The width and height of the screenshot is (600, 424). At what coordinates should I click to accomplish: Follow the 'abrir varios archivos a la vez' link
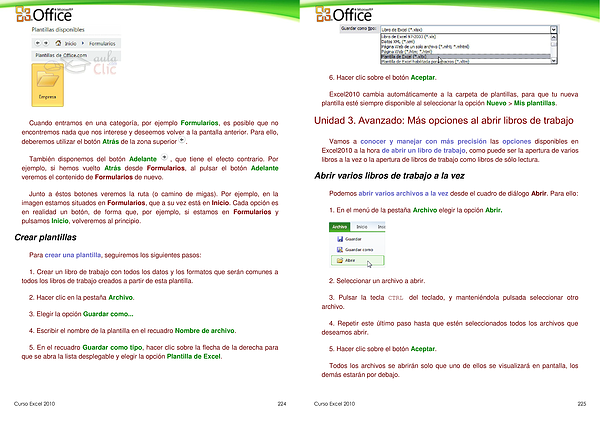(x=403, y=193)
